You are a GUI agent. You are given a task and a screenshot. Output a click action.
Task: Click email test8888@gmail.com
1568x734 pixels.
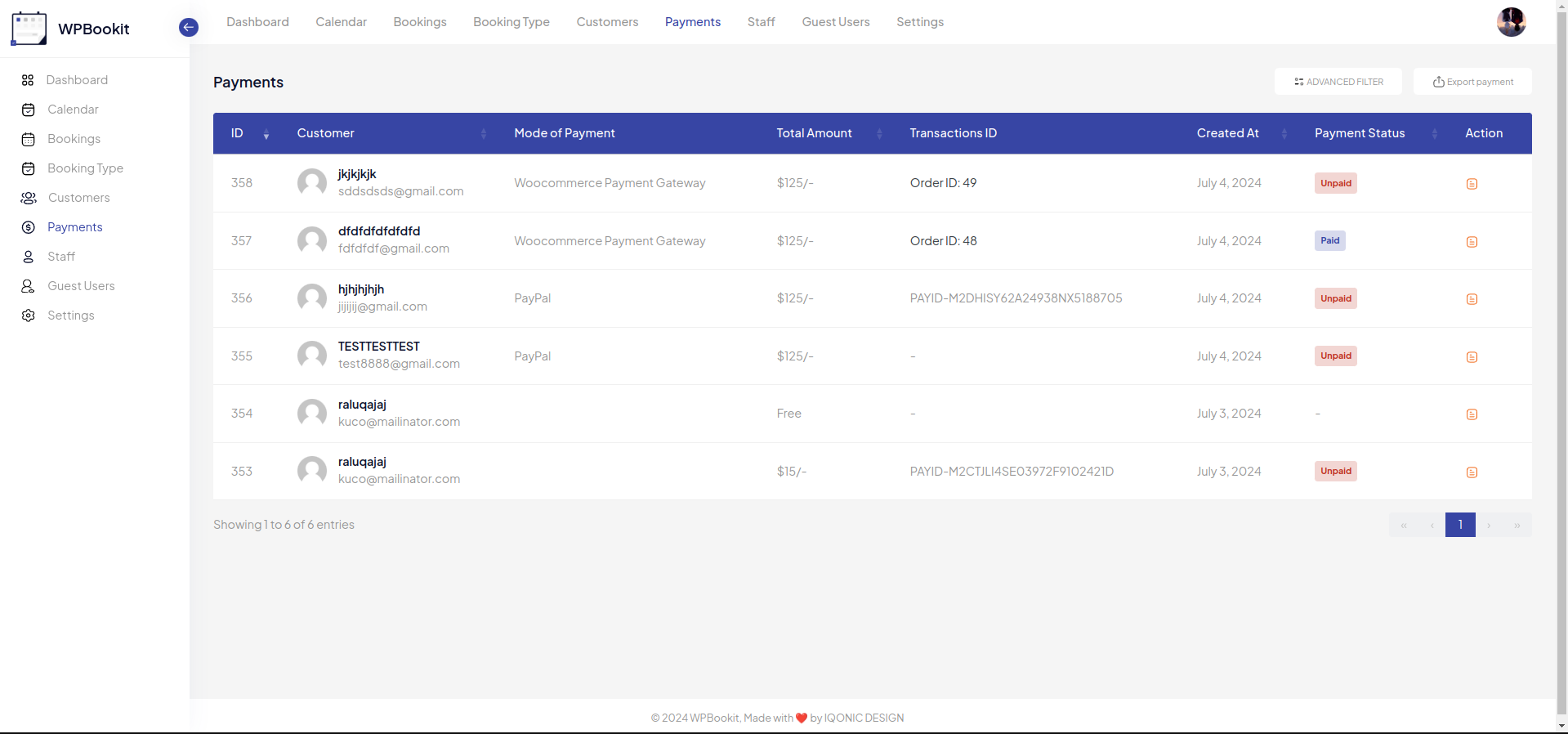pyautogui.click(x=399, y=364)
